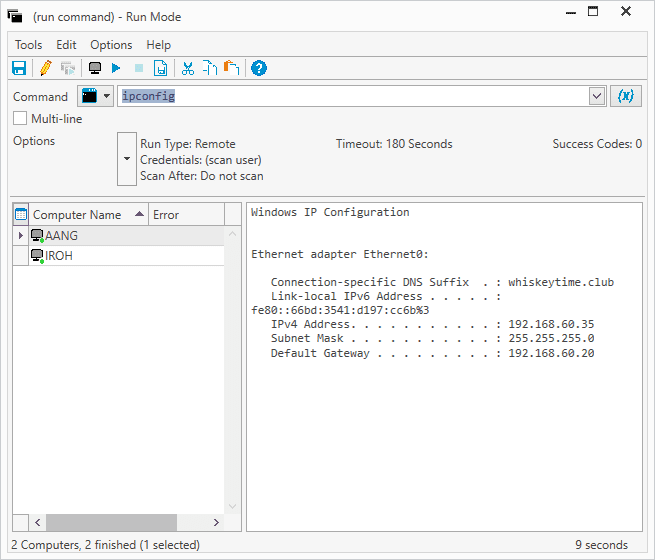Click 'Credentials: (scan user)' text
655x560 pixels.
point(201,160)
